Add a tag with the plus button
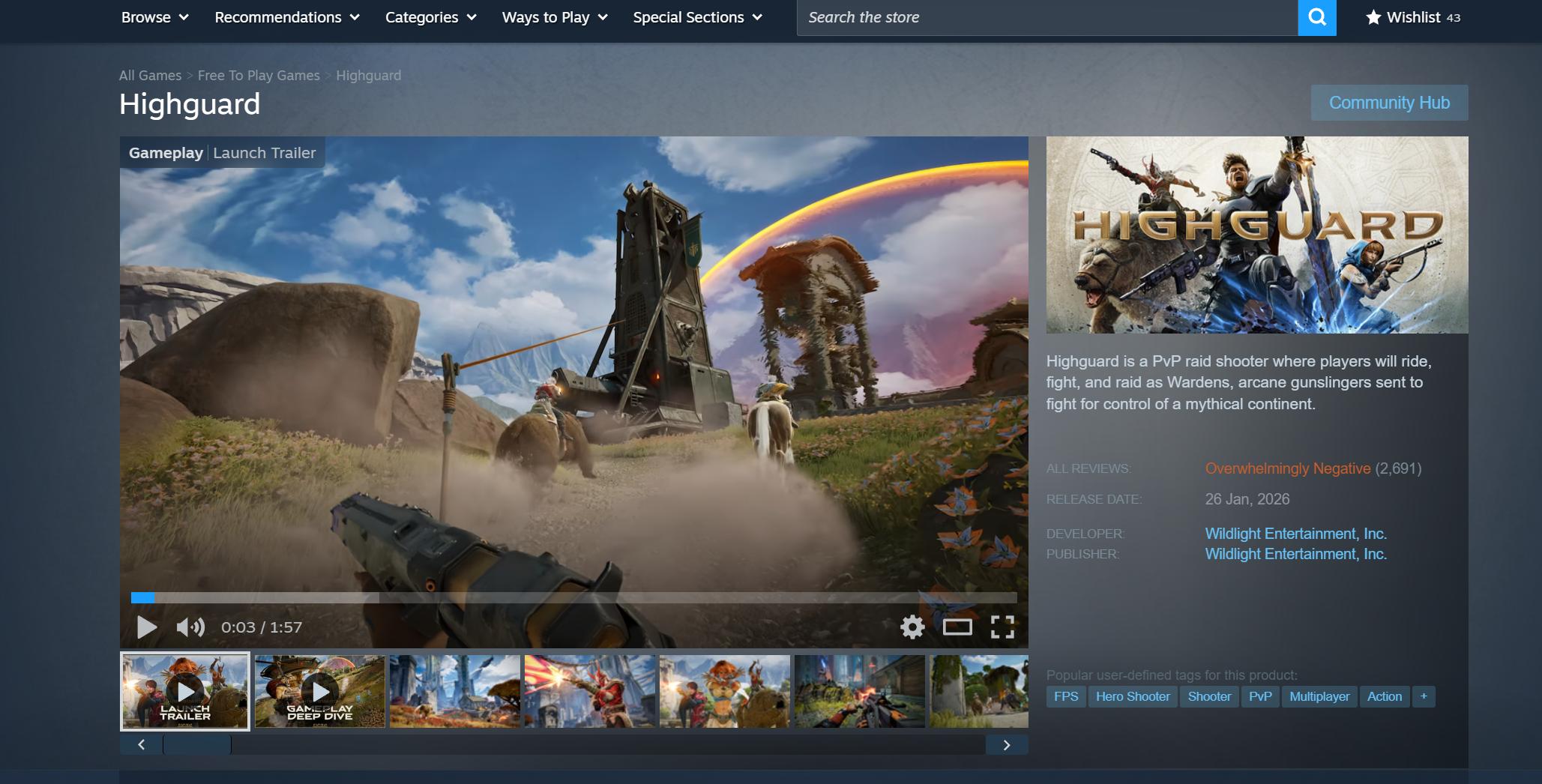 1424,696
